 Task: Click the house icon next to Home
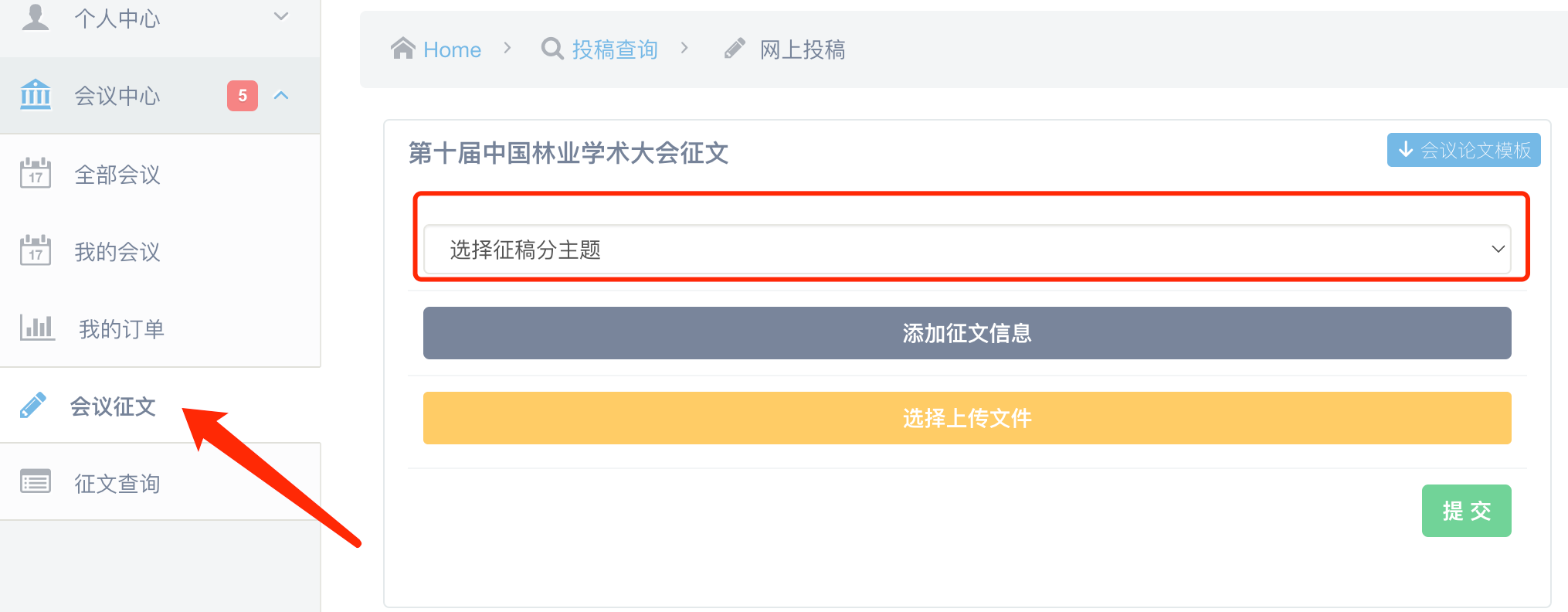pyautogui.click(x=402, y=49)
